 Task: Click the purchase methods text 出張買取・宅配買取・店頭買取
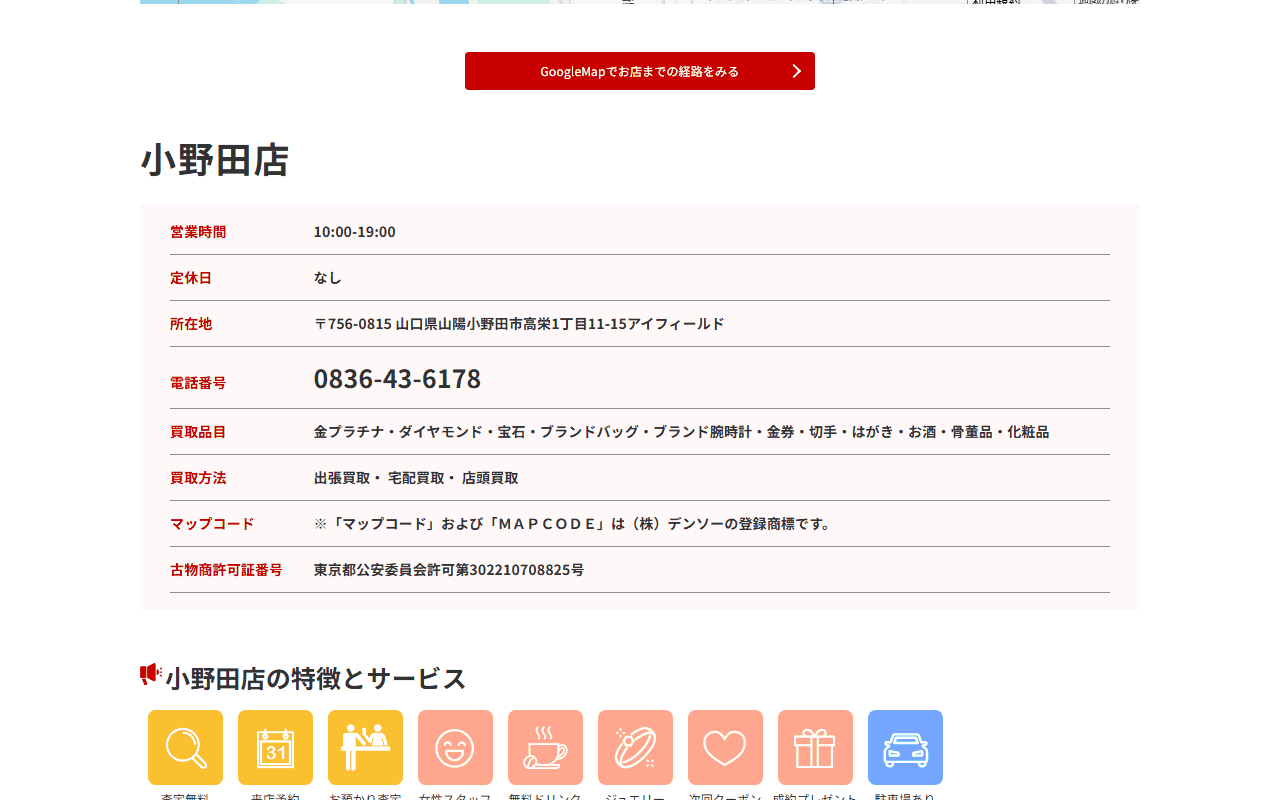pyautogui.click(x=416, y=478)
